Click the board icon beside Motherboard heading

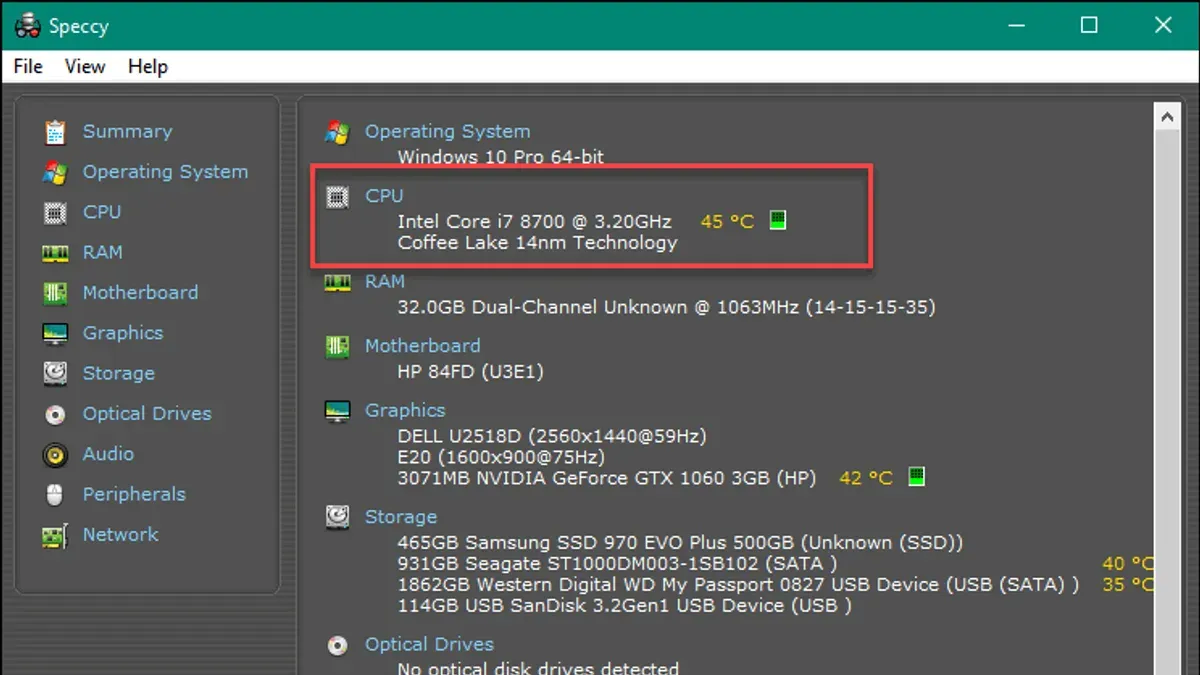[337, 346]
